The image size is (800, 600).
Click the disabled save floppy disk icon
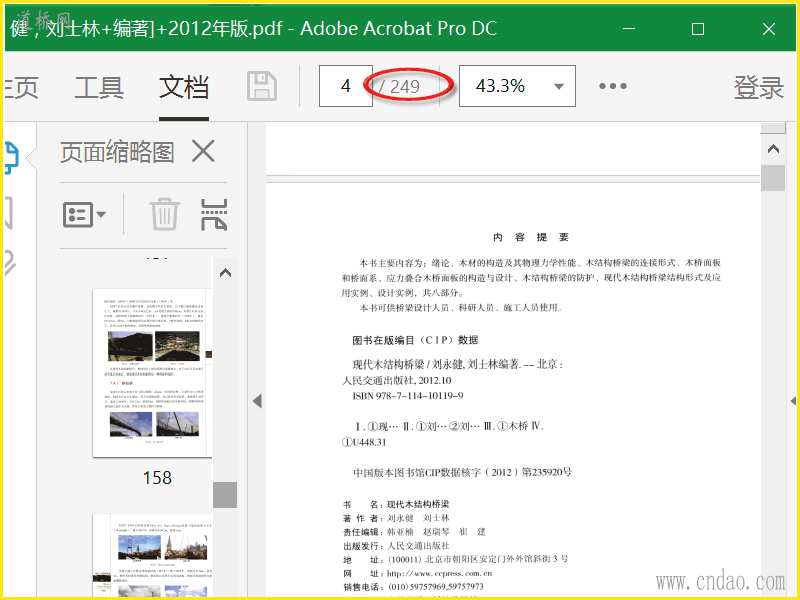(262, 86)
